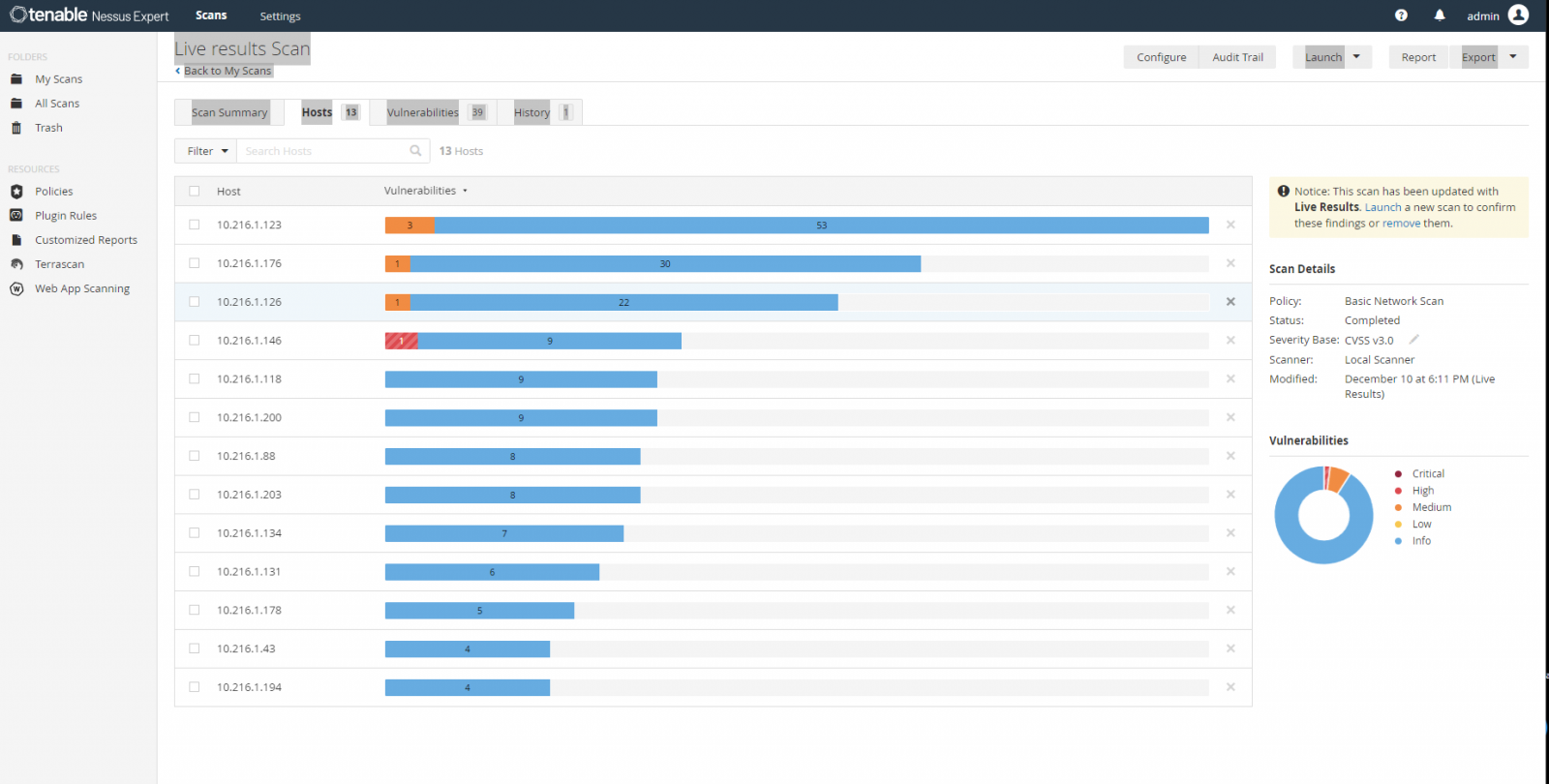Check the box for host 10.216.1.146
Screen dimensions: 1549x784
pyautogui.click(x=195, y=341)
